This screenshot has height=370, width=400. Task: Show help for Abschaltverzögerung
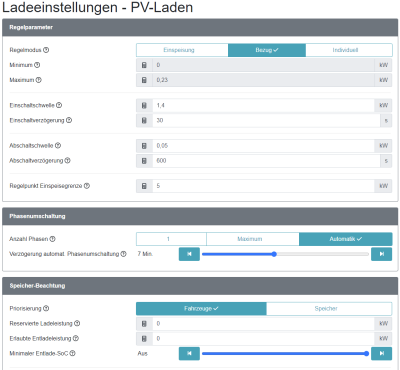click(67, 161)
